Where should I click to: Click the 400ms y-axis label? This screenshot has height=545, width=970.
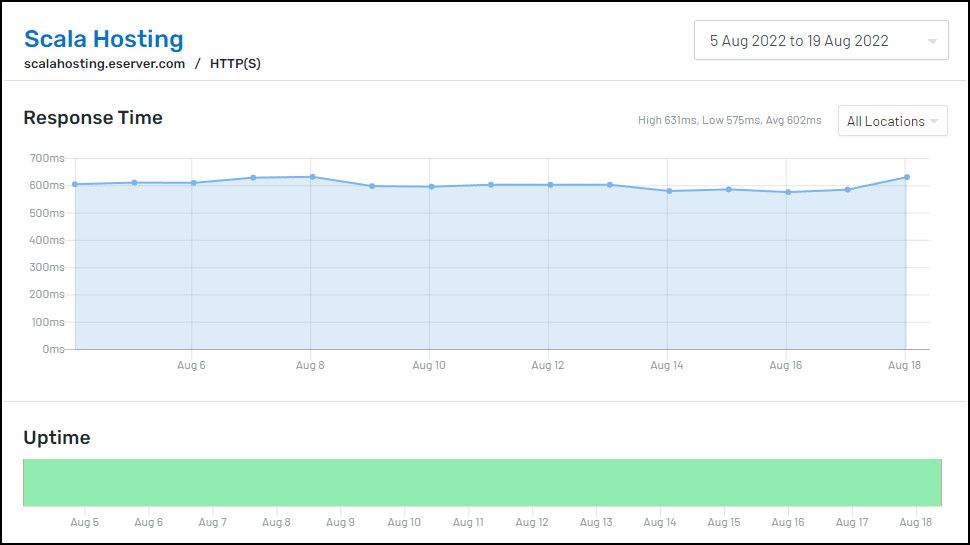(x=47, y=240)
